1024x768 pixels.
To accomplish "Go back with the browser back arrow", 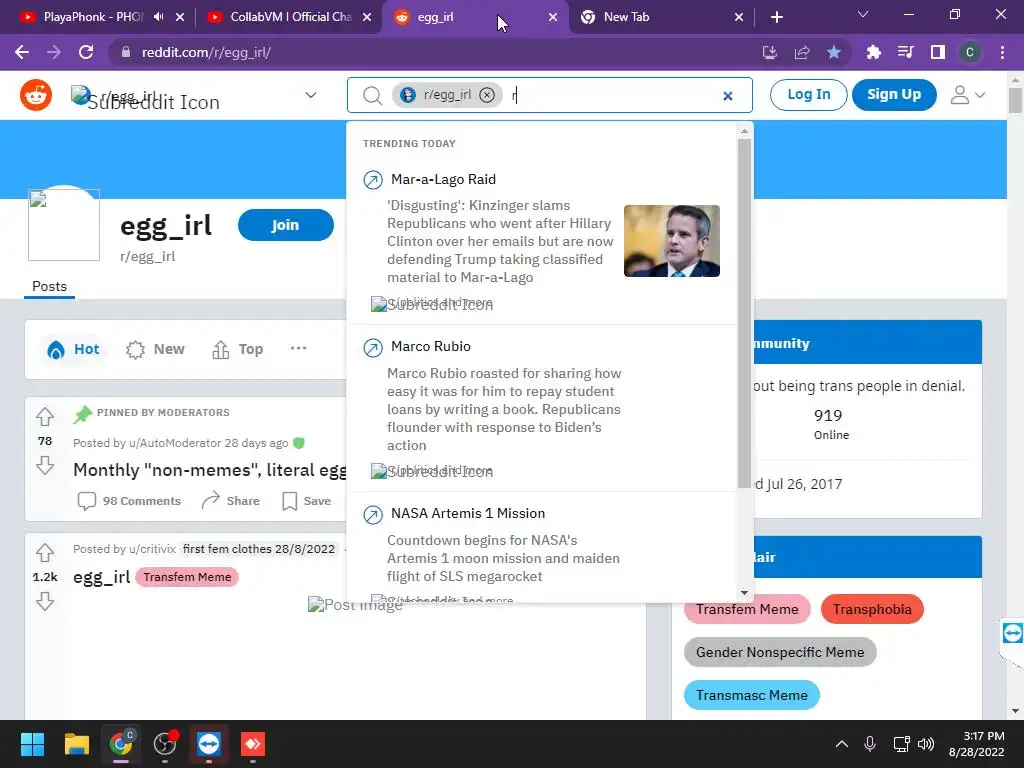I will pyautogui.click(x=22, y=52).
